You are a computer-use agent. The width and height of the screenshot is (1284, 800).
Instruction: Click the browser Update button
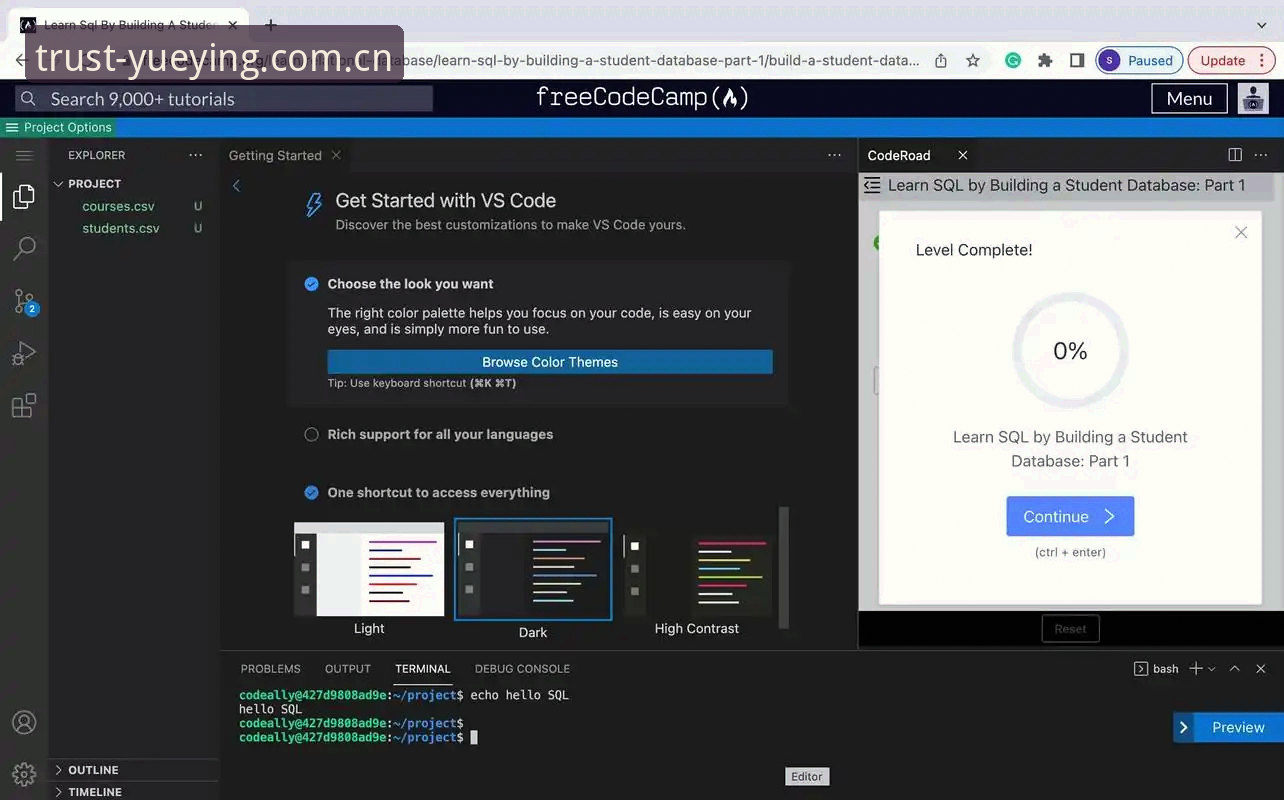pos(1231,60)
